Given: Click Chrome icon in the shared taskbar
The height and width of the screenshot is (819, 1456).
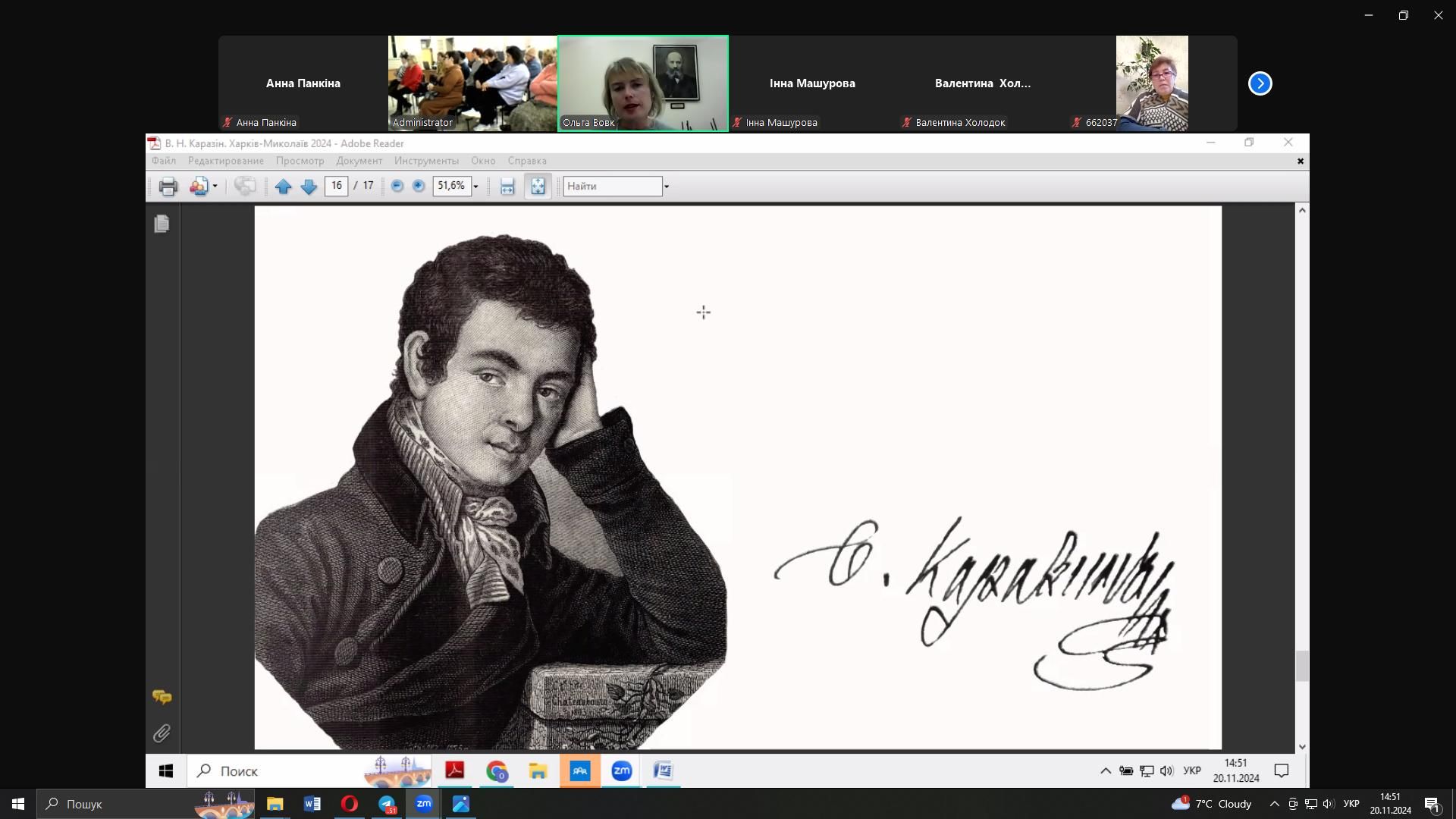Looking at the screenshot, I should point(497,771).
